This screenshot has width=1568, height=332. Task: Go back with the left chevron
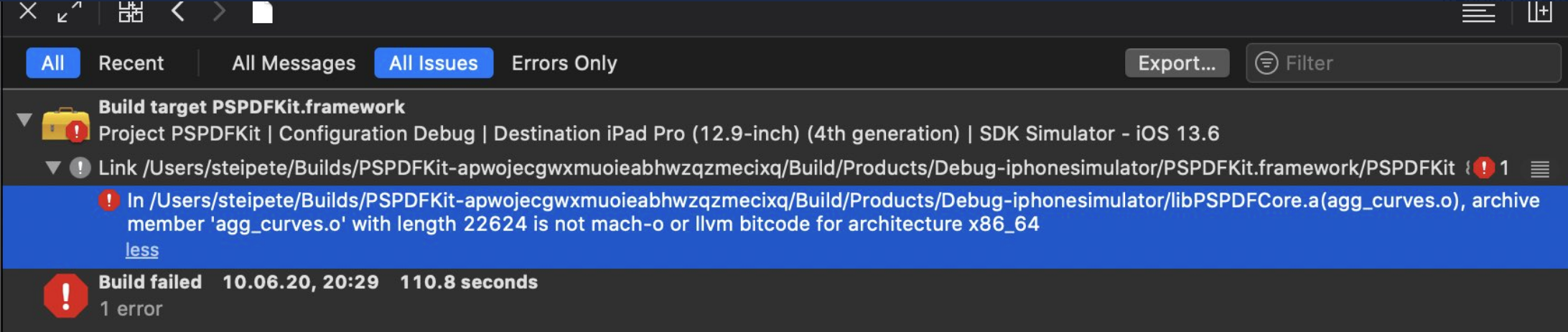coord(178,11)
